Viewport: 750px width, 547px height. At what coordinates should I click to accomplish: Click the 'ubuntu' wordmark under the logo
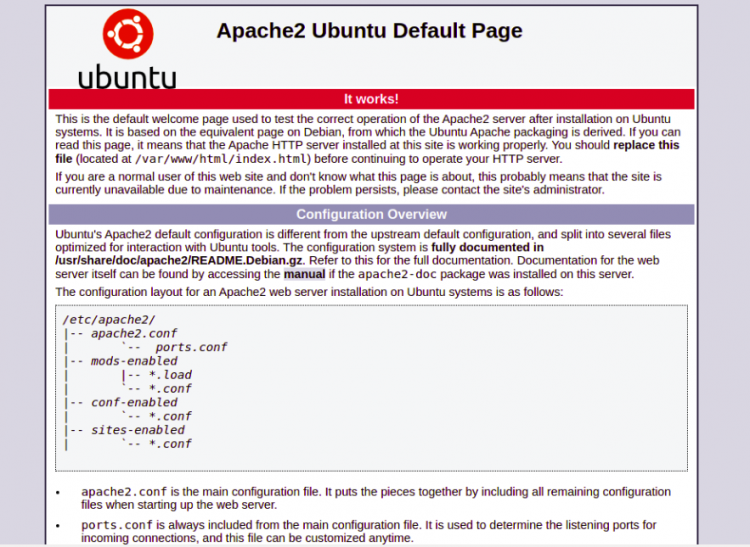click(x=127, y=77)
